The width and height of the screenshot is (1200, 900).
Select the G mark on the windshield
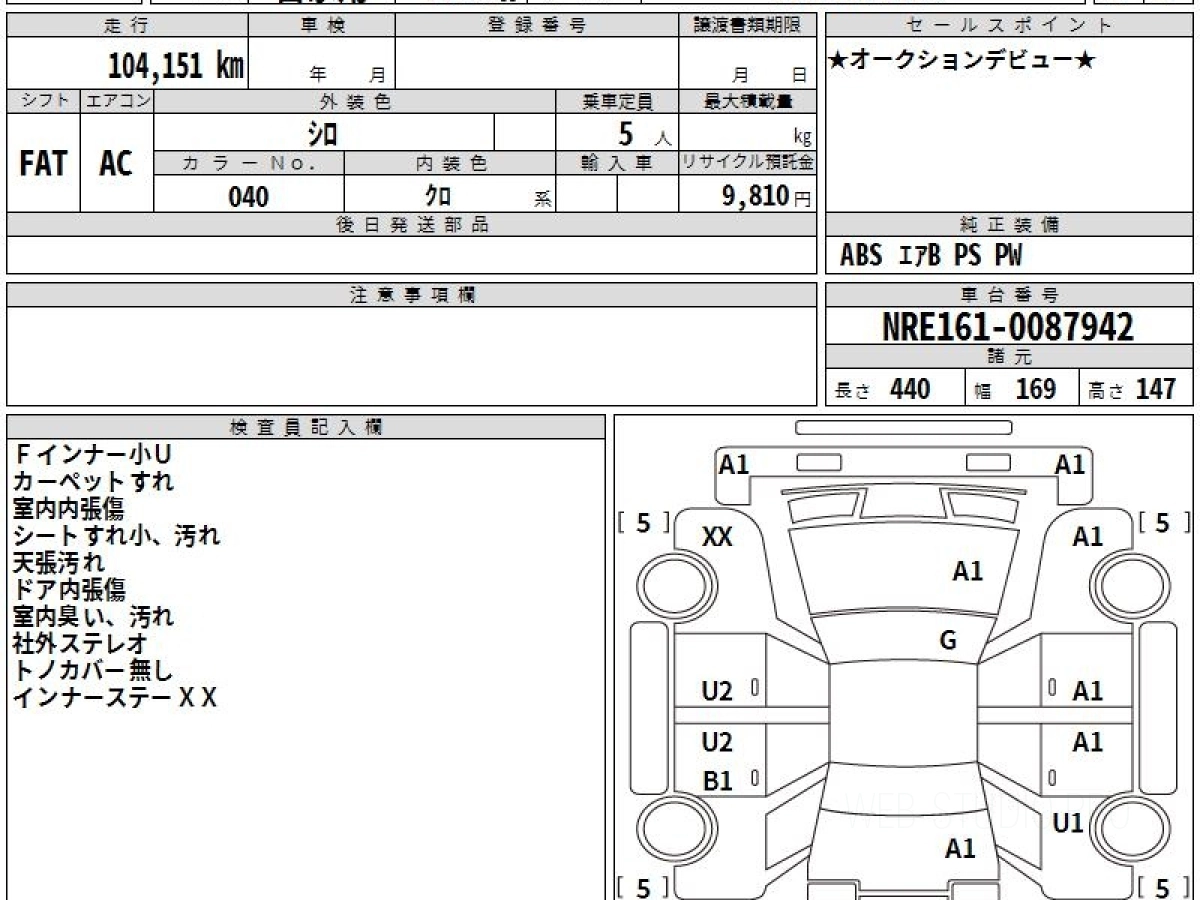coord(948,641)
